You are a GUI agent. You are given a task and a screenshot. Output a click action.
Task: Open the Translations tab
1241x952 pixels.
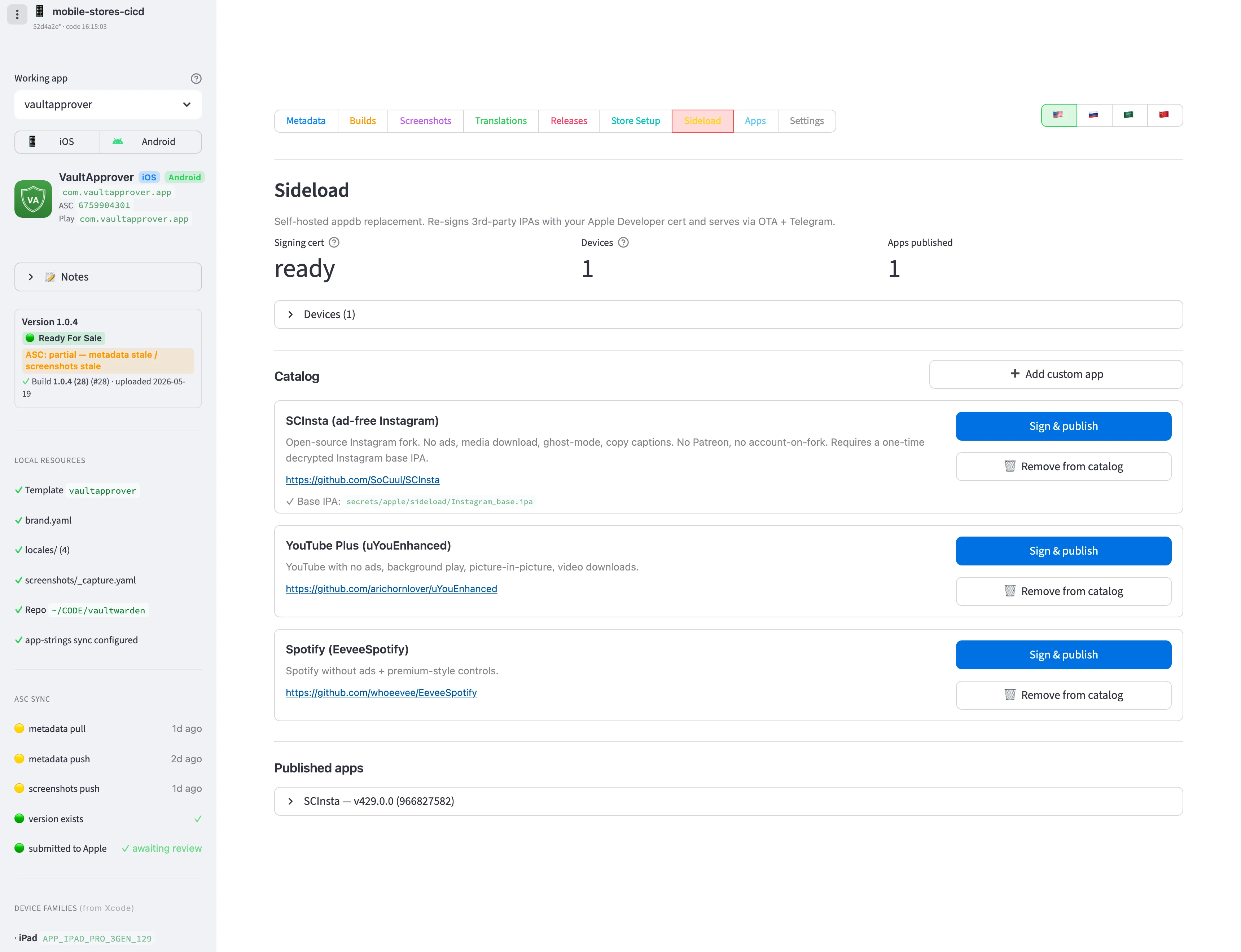501,121
